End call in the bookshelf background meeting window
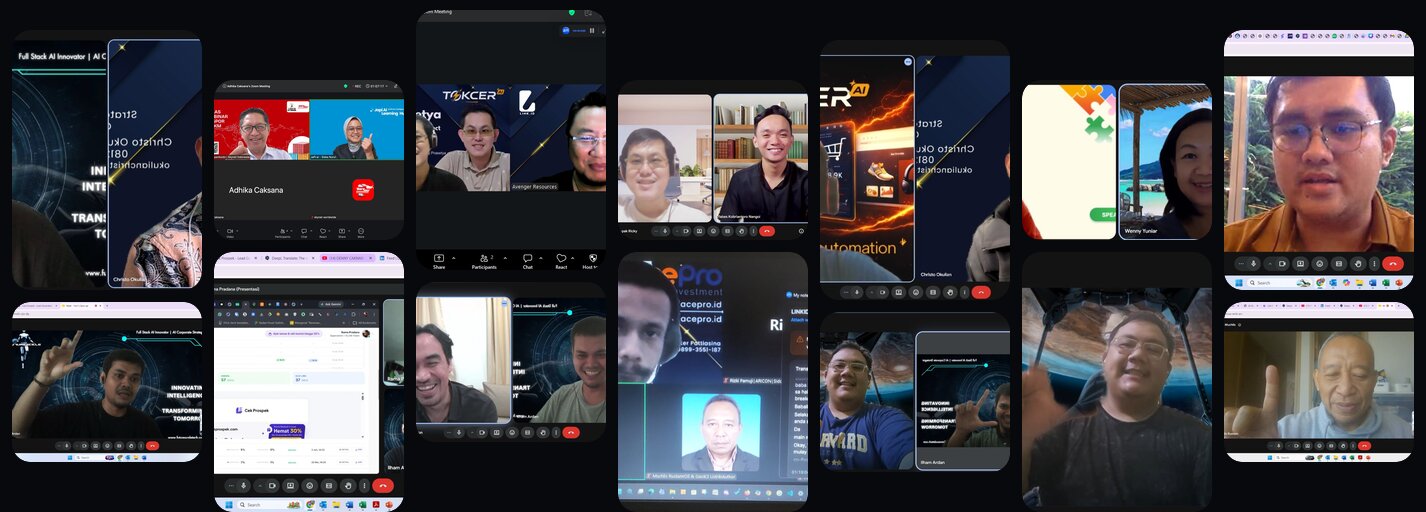 (767, 231)
